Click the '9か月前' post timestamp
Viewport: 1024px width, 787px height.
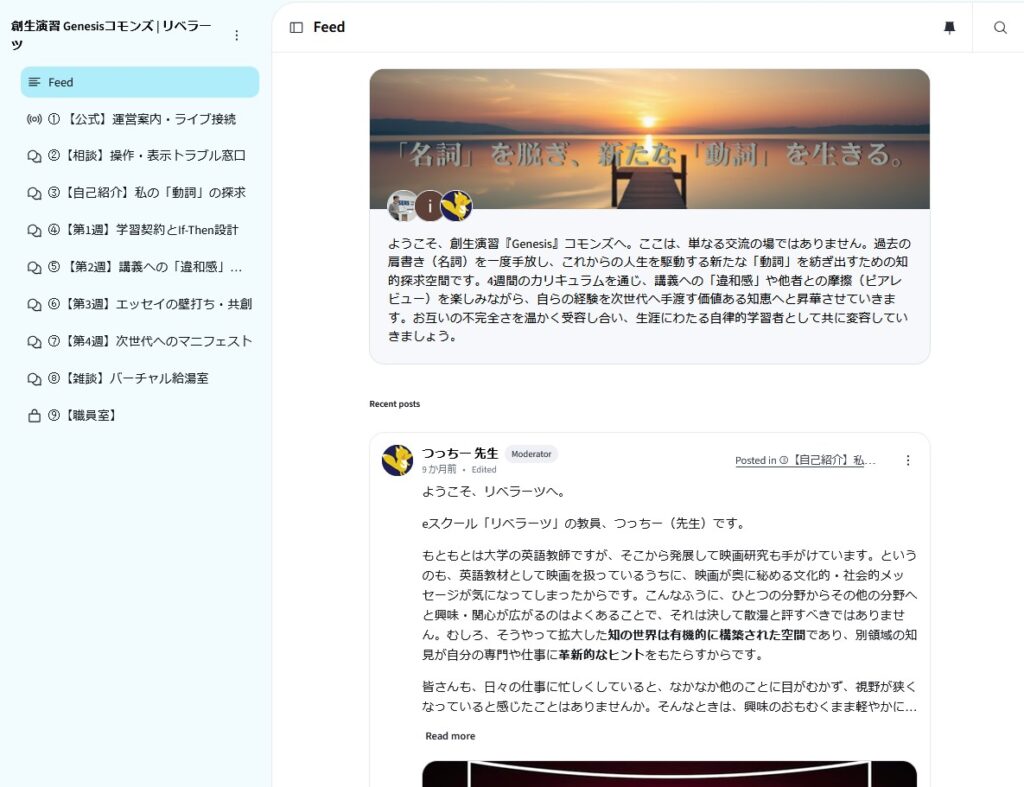[x=439, y=470]
